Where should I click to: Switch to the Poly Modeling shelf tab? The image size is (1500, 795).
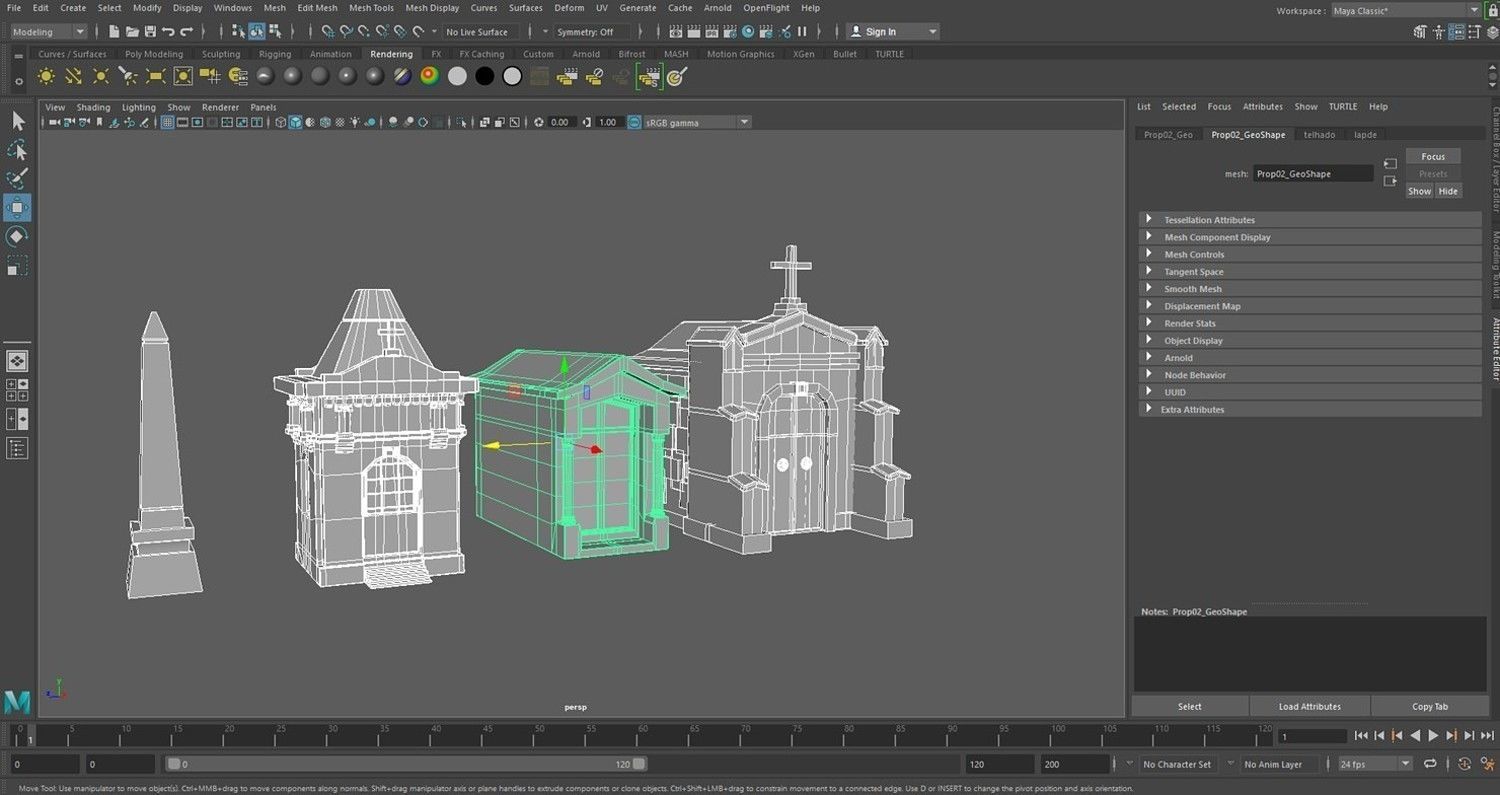coord(154,54)
